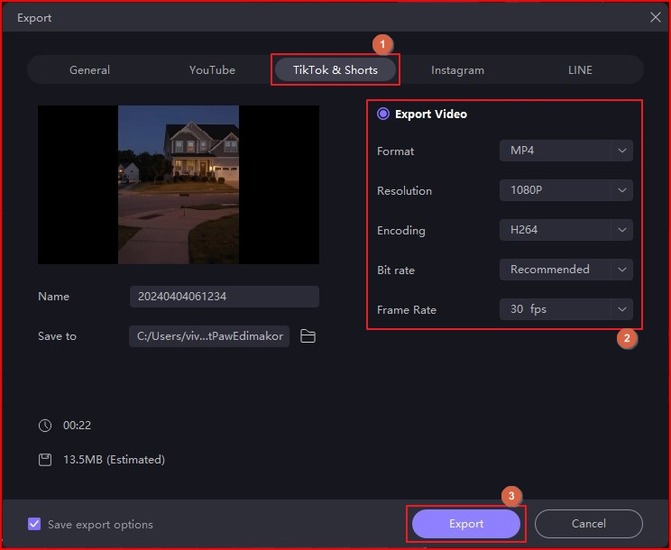
Task: Open the Encoding H264 dropdown
Action: [565, 230]
